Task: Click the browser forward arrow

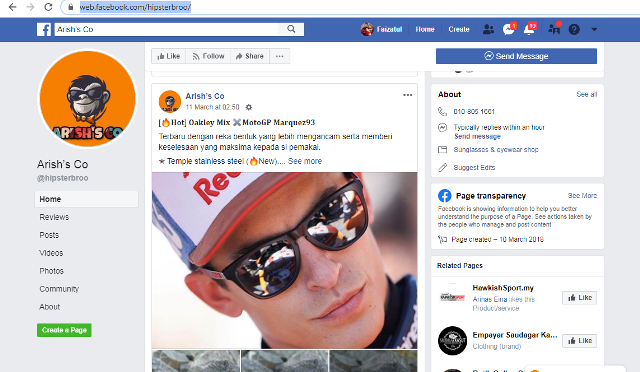Action: tap(30, 7)
